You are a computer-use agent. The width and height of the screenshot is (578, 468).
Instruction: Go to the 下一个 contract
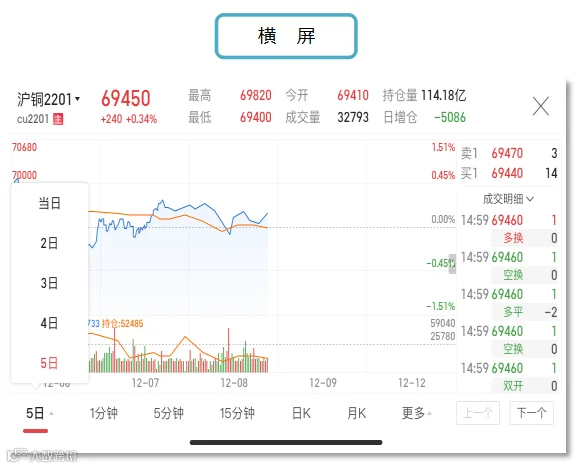click(x=532, y=413)
